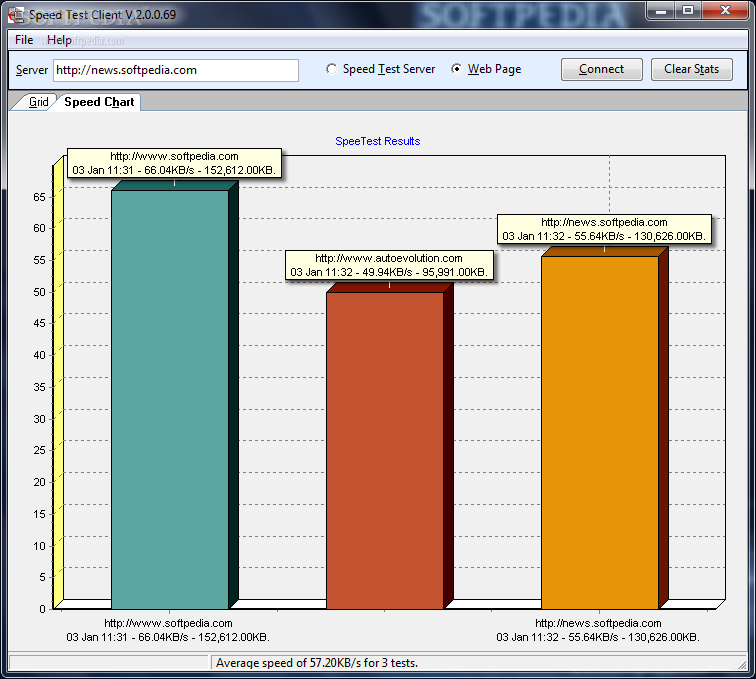Select the Speed Chart tab
The width and height of the screenshot is (756, 679).
[99, 102]
